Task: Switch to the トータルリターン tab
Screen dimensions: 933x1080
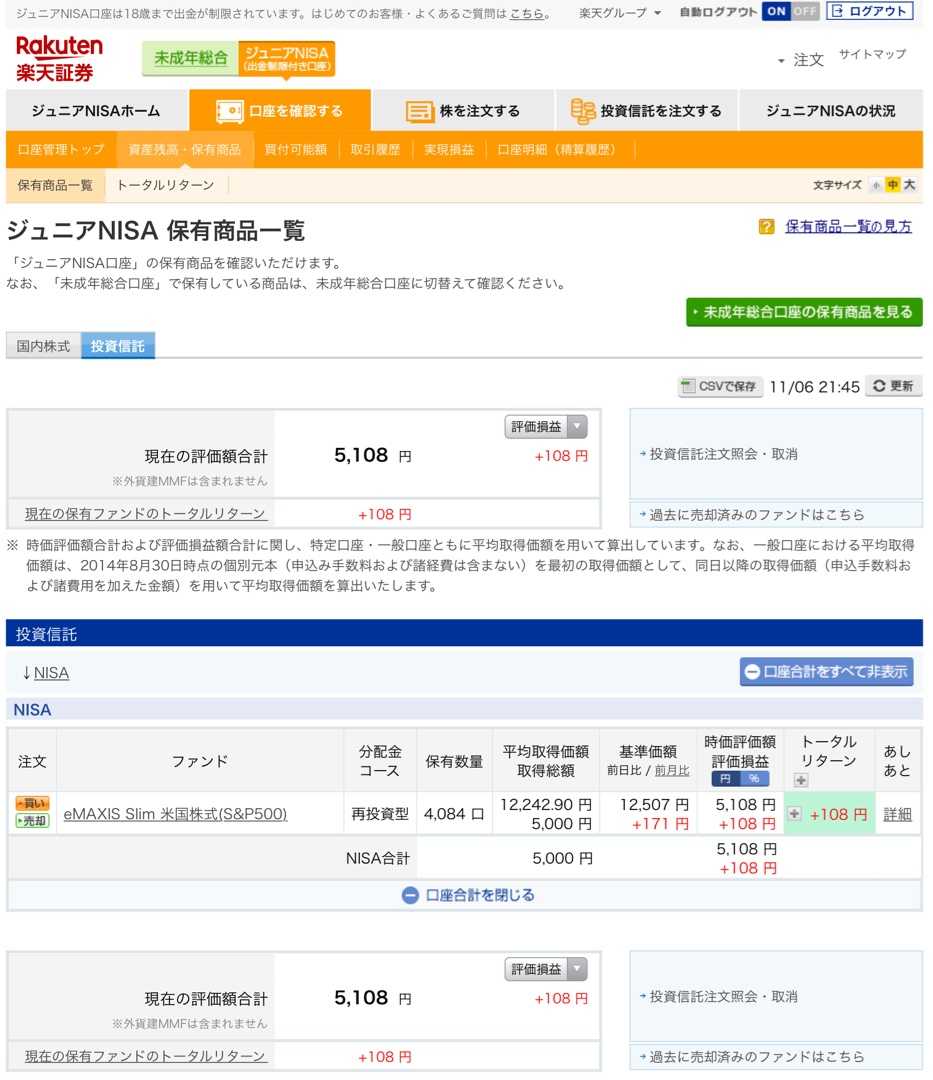Action: coord(165,185)
